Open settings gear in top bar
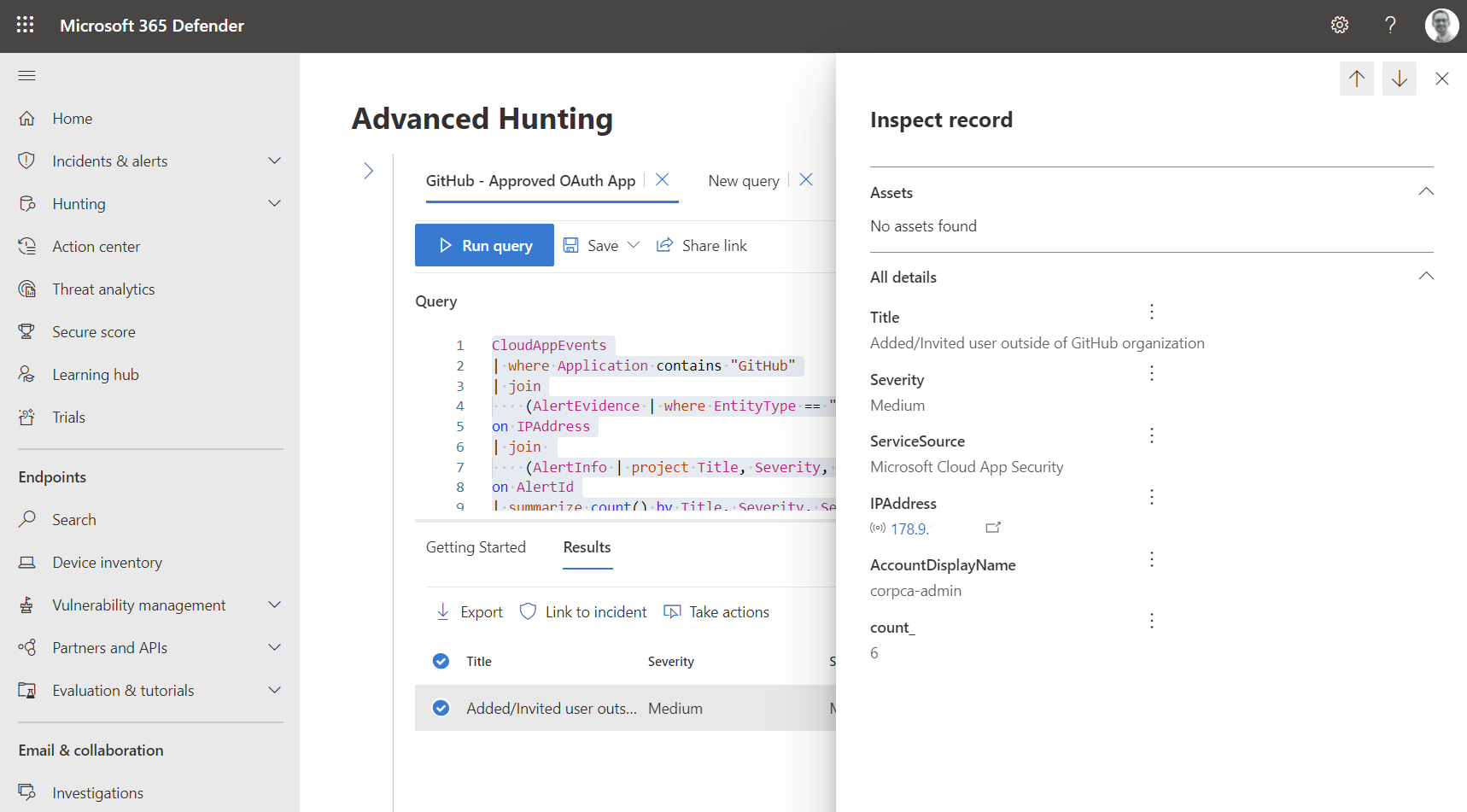1467x812 pixels. pyautogui.click(x=1340, y=25)
